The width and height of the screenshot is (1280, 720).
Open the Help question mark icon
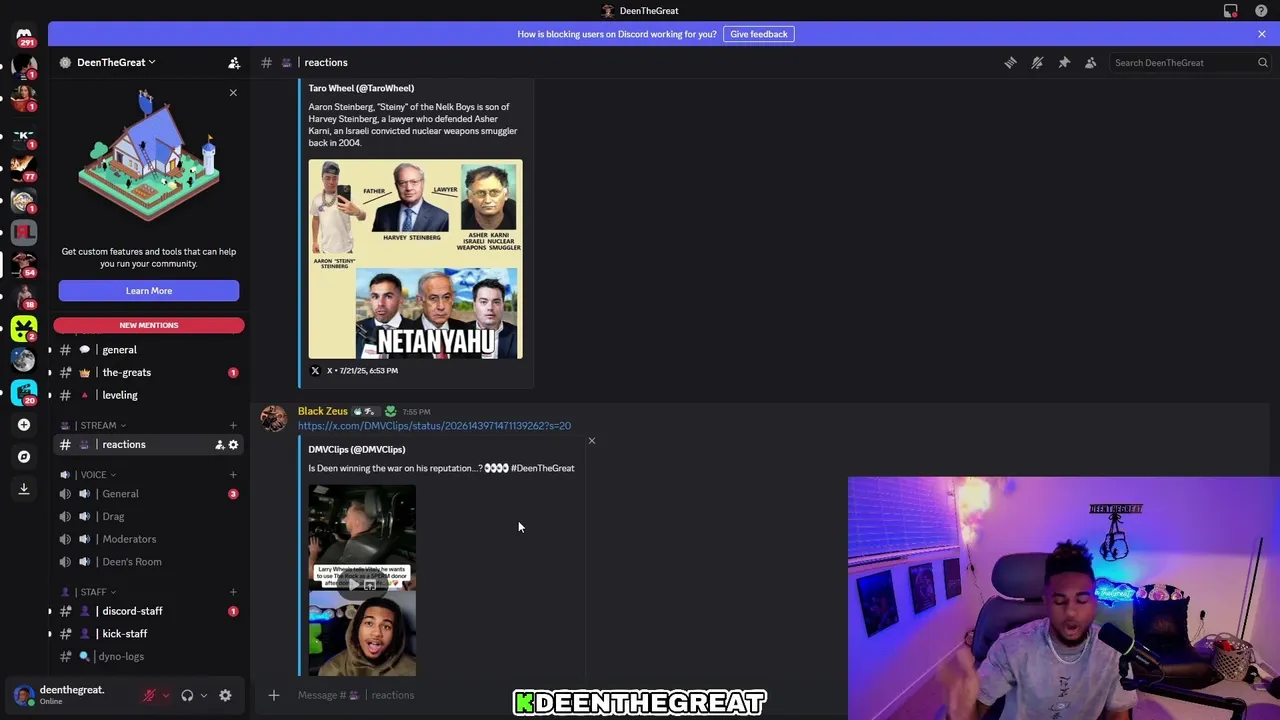click(x=1261, y=11)
